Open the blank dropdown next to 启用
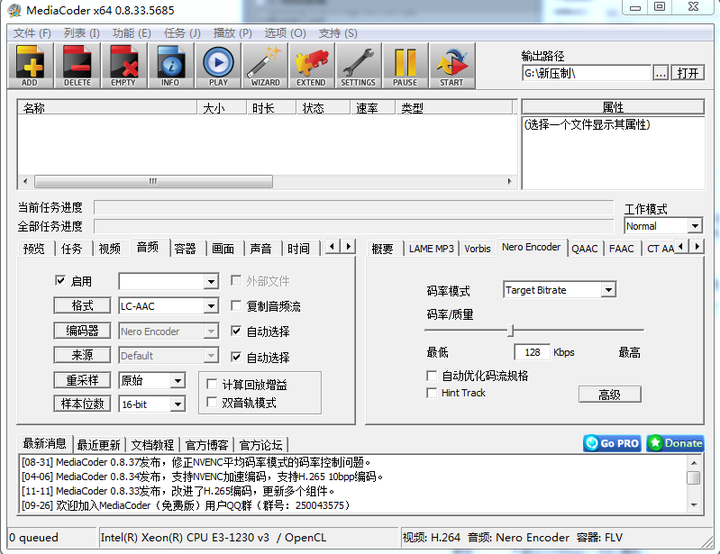Screen dimensions: 720x554 point(168,281)
